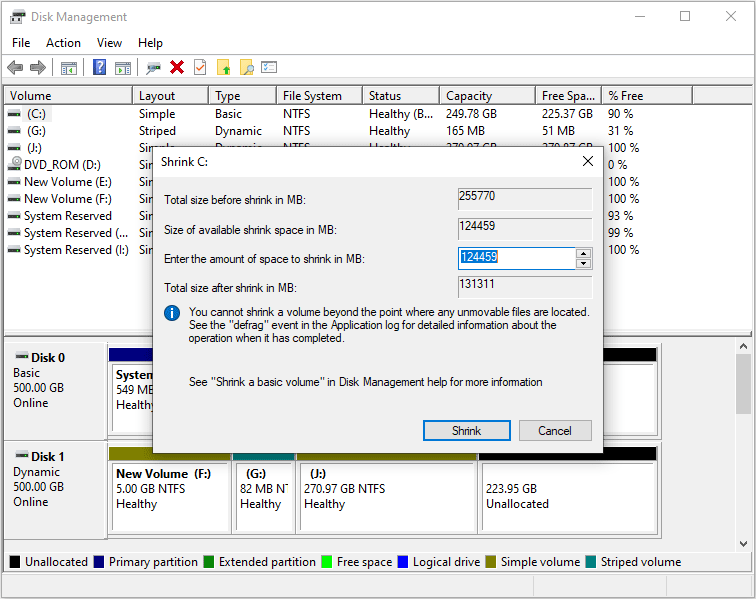Click the Connect/Rescan disk toolbar icon
The height and width of the screenshot is (599, 756).
(x=153, y=68)
